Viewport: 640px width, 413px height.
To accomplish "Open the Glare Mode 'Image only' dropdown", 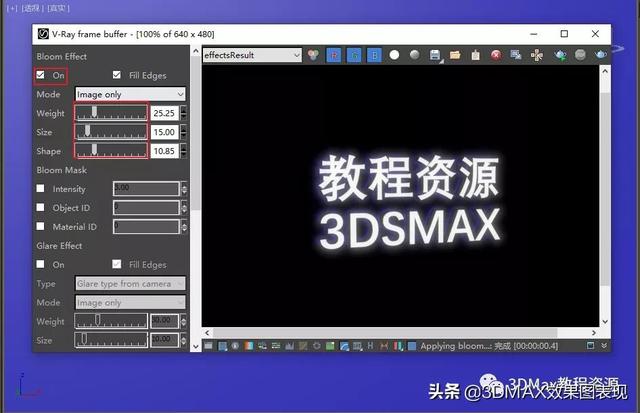I will [130, 302].
